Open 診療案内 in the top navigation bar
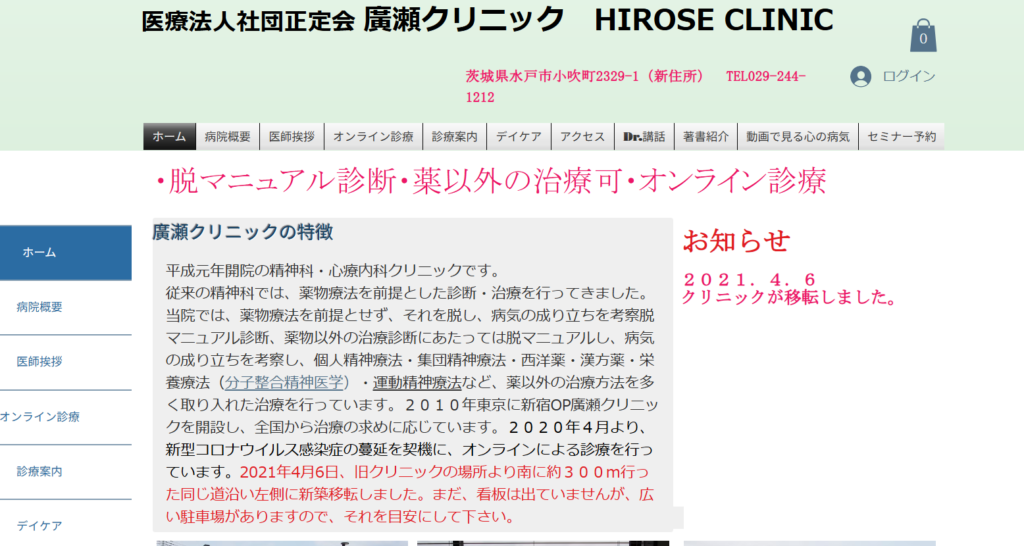The height and width of the screenshot is (546, 1024). [x=455, y=137]
